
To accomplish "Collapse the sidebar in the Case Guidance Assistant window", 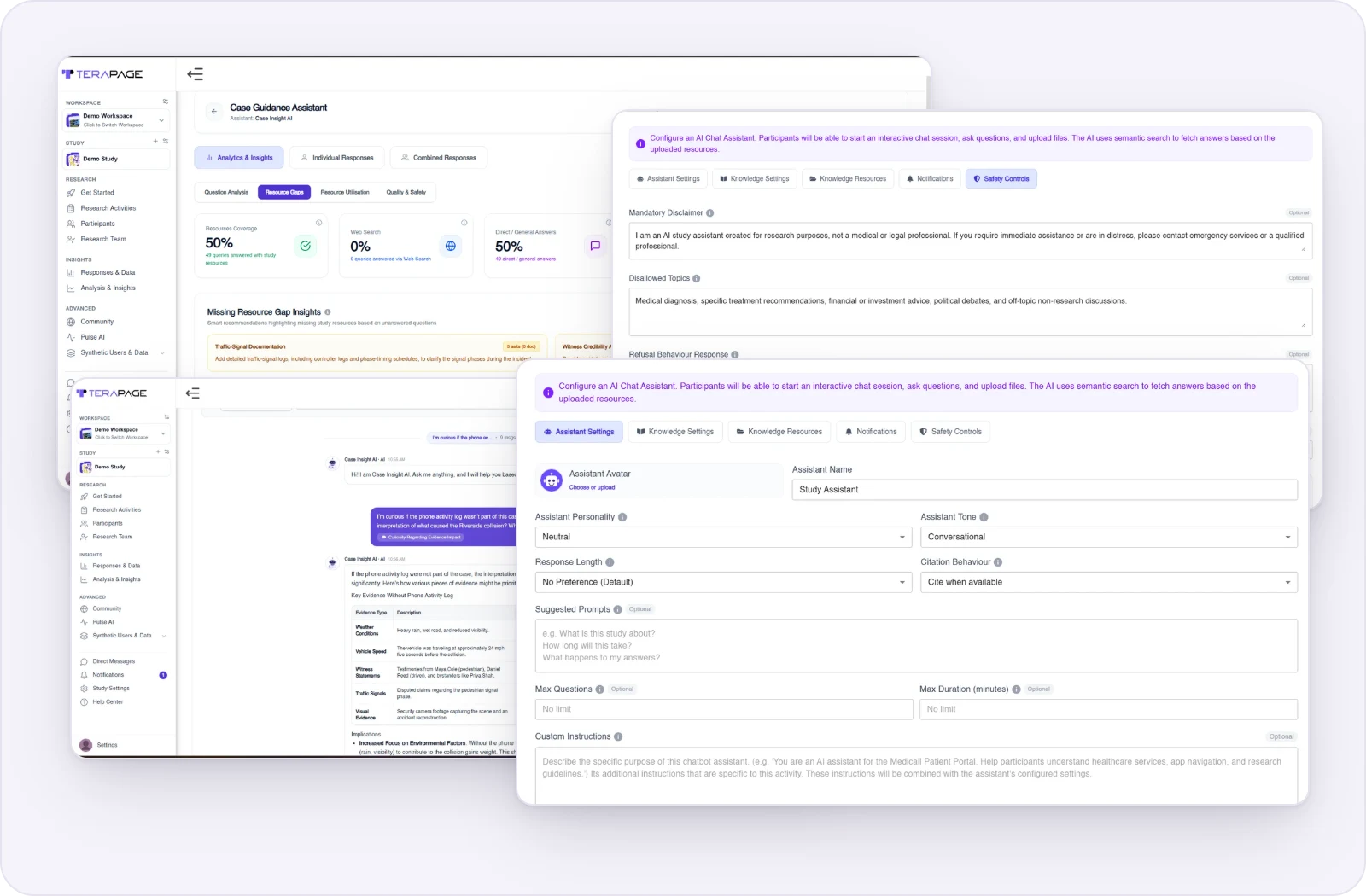I will [195, 74].
